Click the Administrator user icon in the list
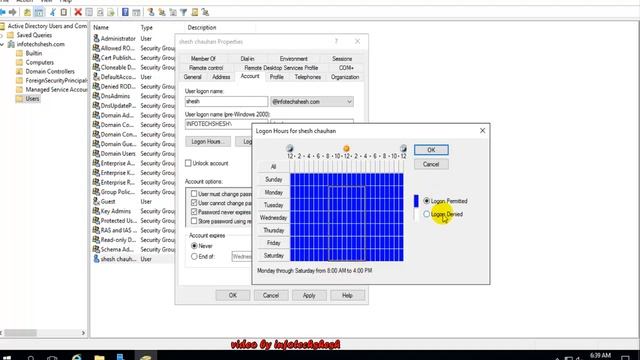 pyautogui.click(x=96, y=38)
